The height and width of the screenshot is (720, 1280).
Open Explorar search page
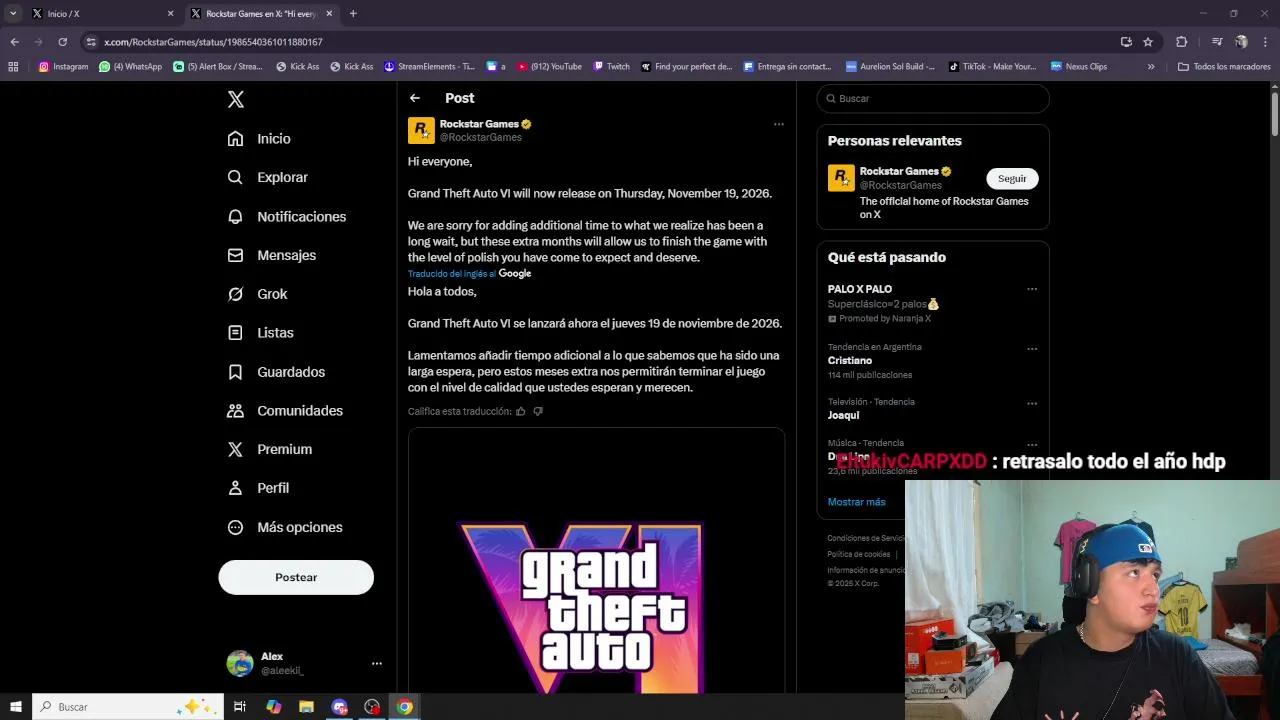click(268, 177)
